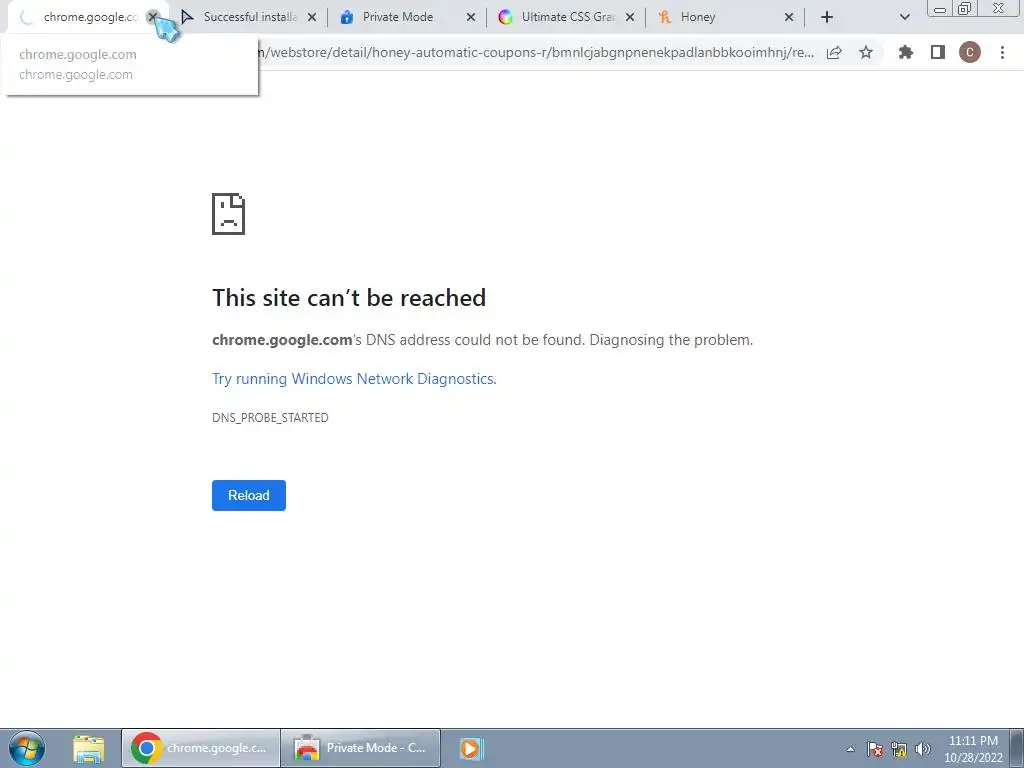Open the Windows Start button
This screenshot has height=768, width=1024.
27,748
